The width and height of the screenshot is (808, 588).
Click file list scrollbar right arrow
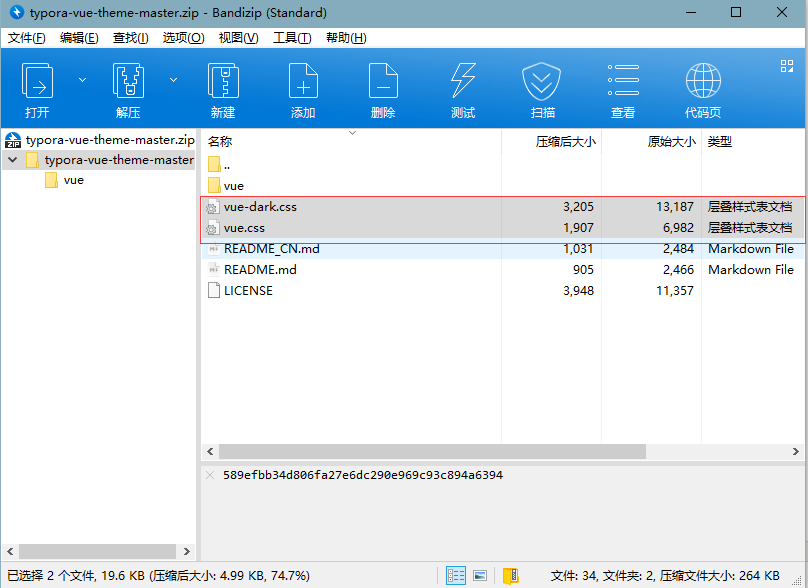[x=796, y=451]
